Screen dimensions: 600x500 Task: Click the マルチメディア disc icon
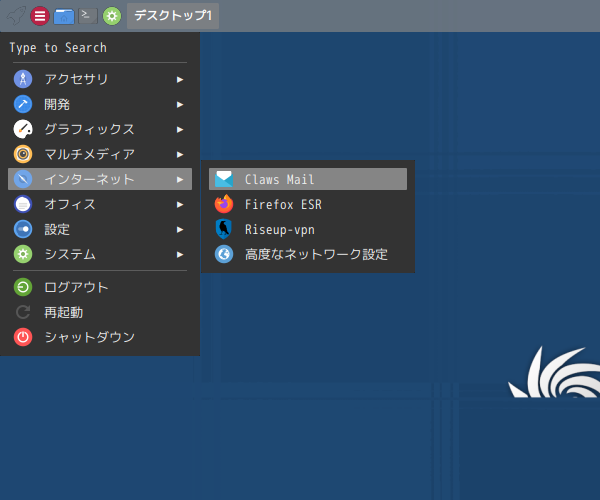23,154
